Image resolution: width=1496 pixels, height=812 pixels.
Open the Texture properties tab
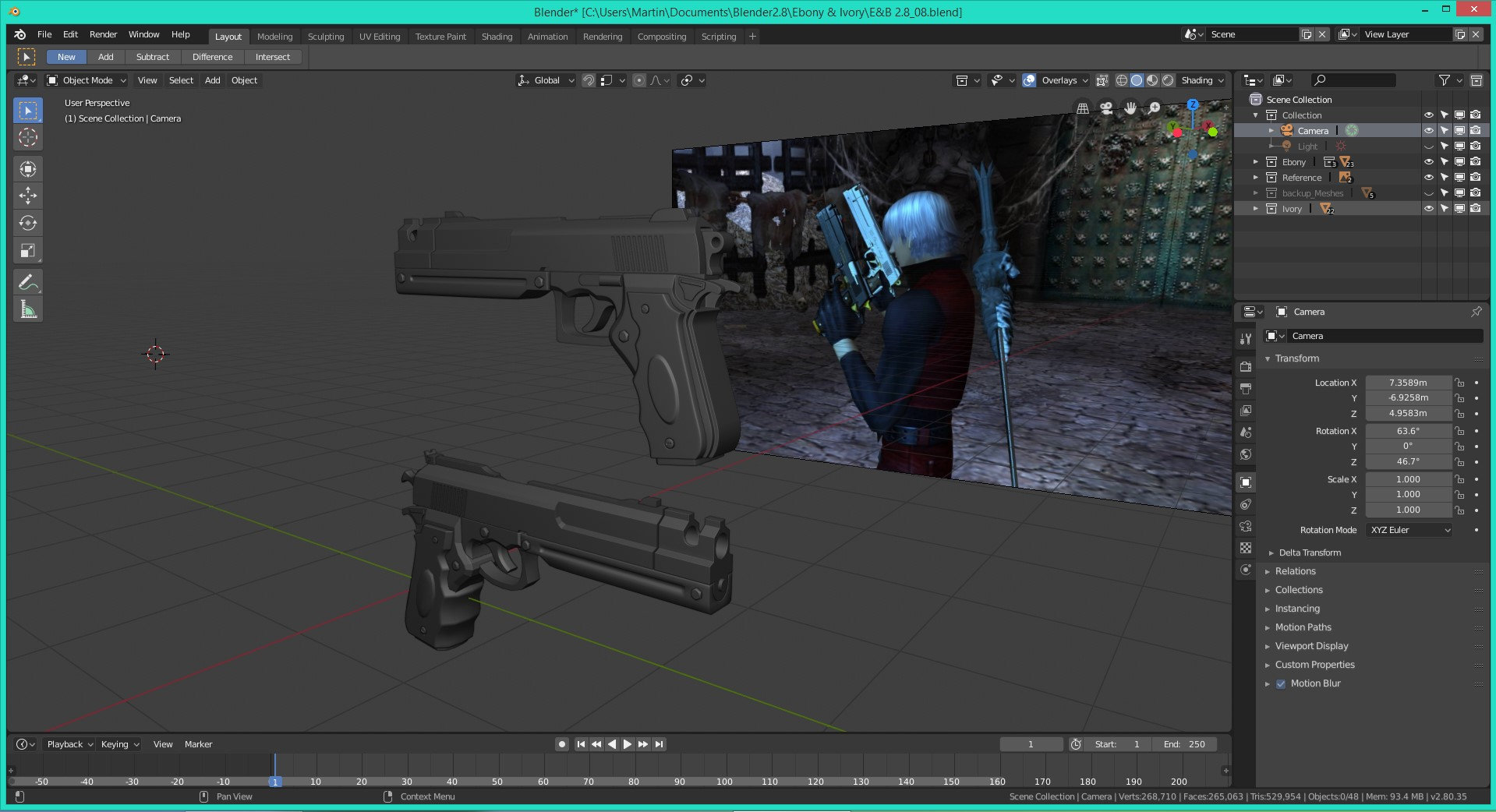1246,548
